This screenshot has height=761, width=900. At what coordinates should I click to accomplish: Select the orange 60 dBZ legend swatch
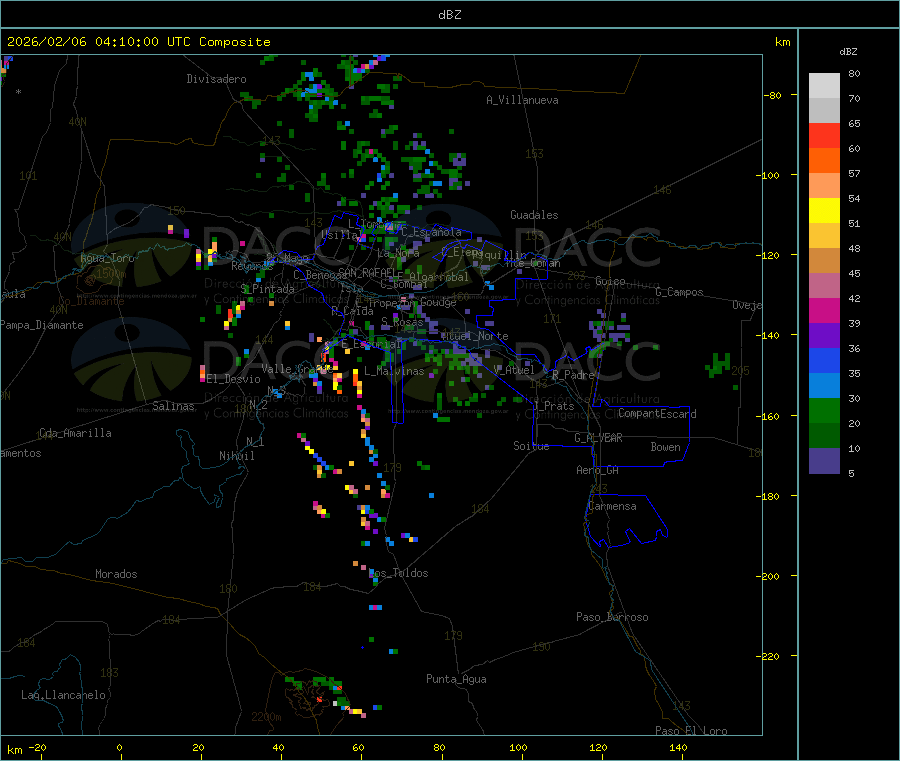(824, 161)
